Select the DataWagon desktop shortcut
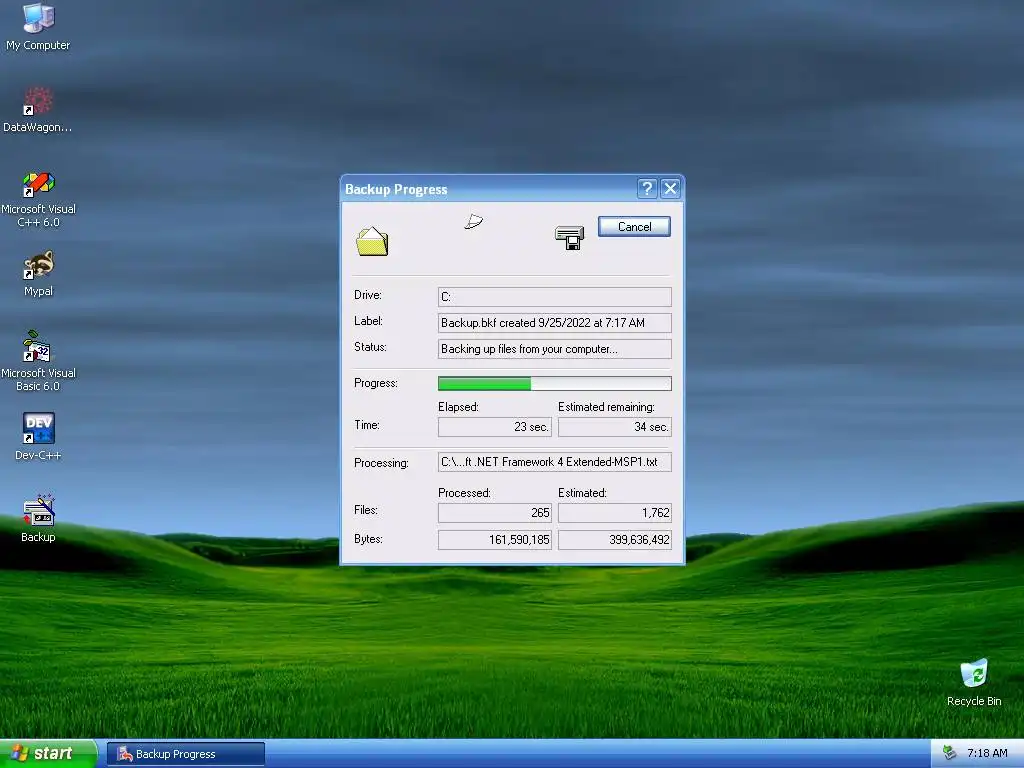This screenshot has width=1024, height=768. (38, 108)
